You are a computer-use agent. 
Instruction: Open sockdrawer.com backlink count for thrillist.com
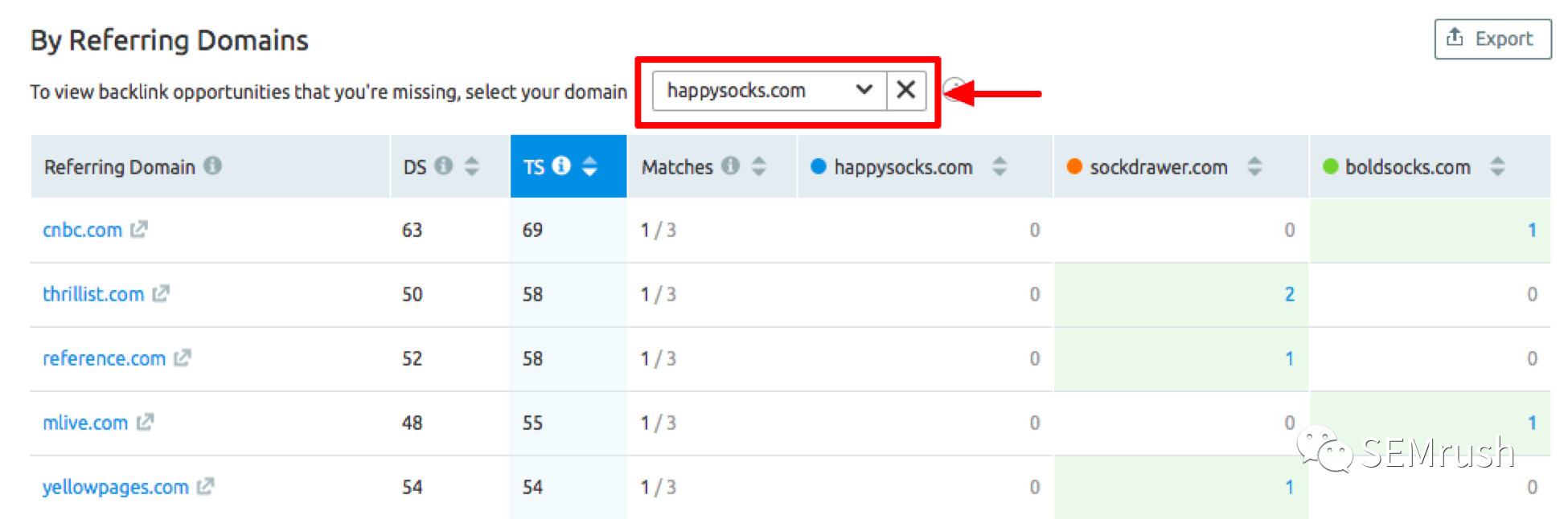pos(1289,294)
